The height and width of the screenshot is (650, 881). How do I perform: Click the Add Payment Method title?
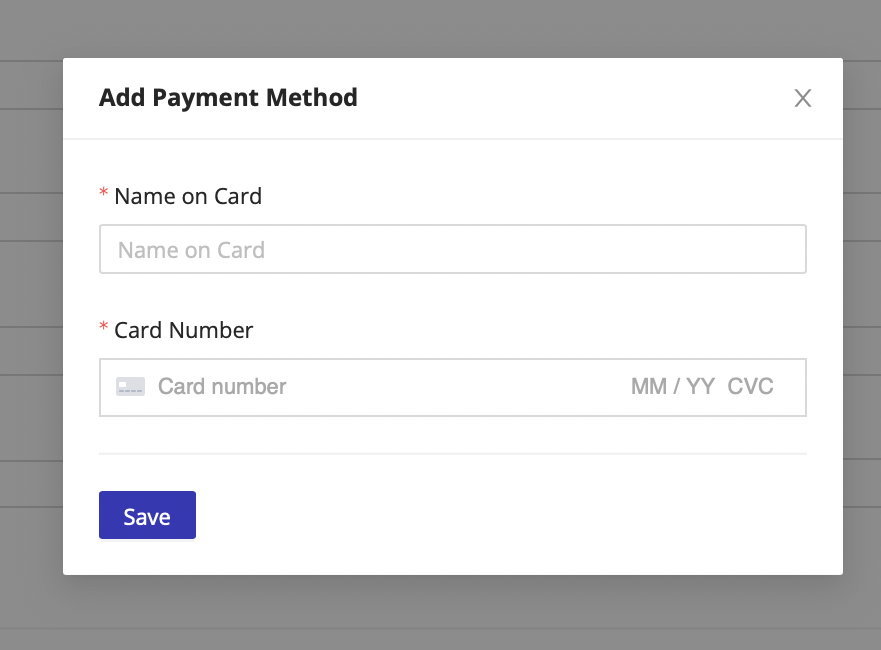point(228,98)
